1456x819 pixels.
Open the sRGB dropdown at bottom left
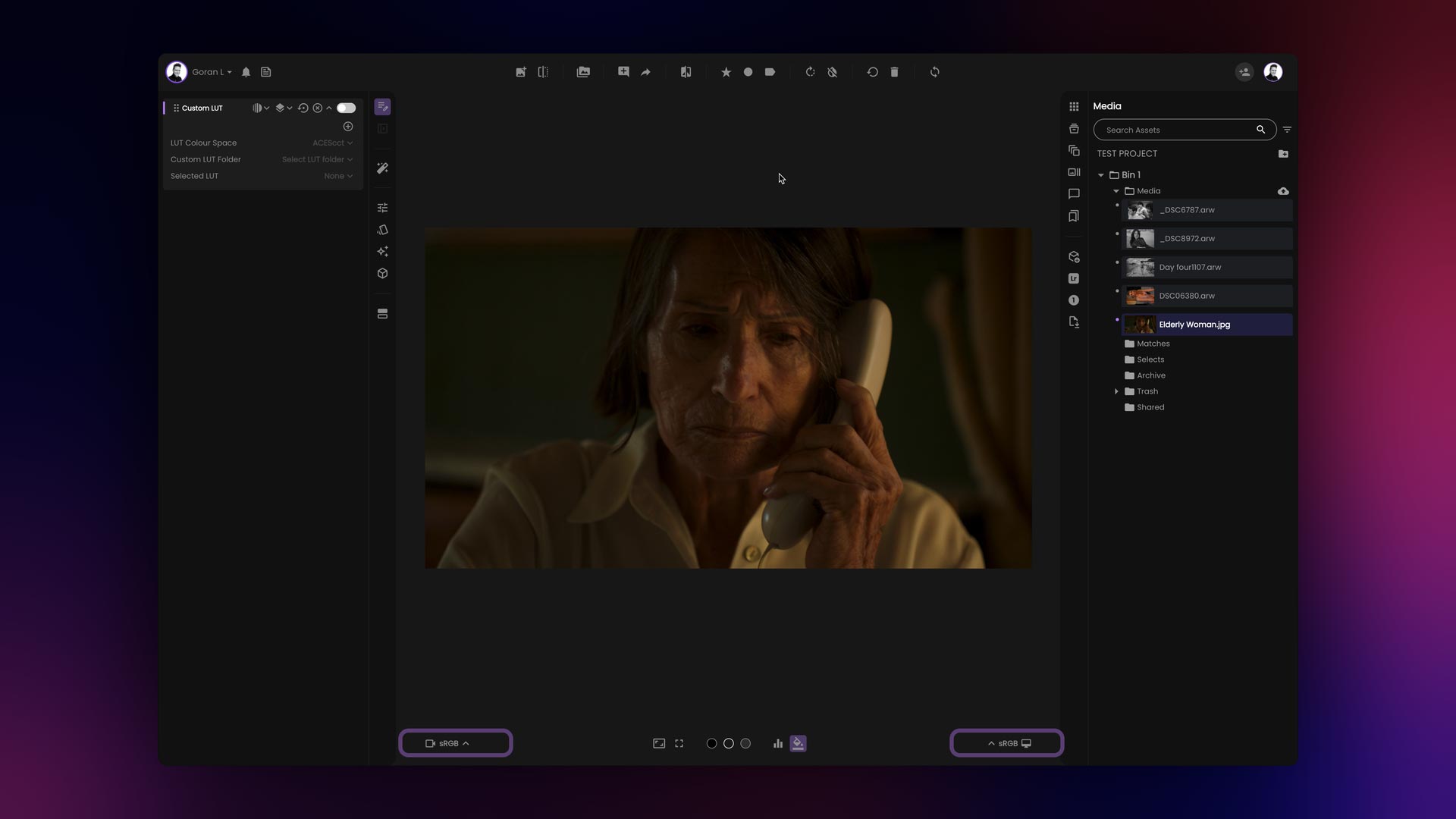point(455,743)
